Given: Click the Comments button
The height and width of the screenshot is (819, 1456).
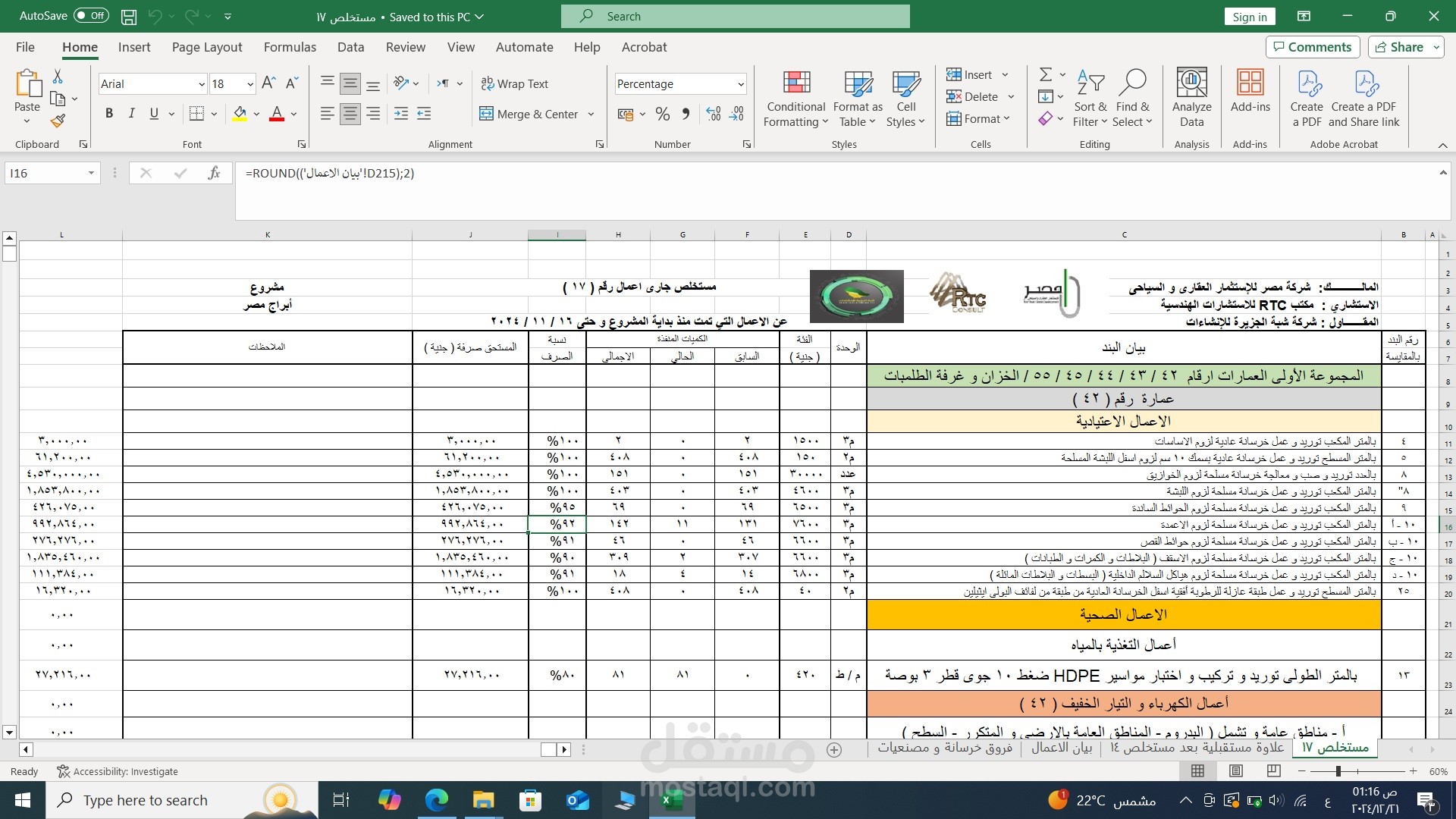Looking at the screenshot, I should coord(1313,47).
